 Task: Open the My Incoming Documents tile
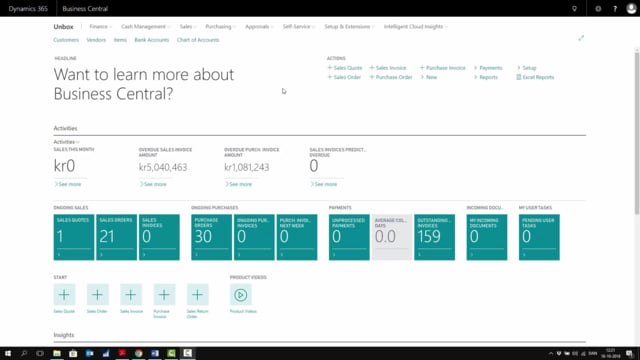click(487, 237)
